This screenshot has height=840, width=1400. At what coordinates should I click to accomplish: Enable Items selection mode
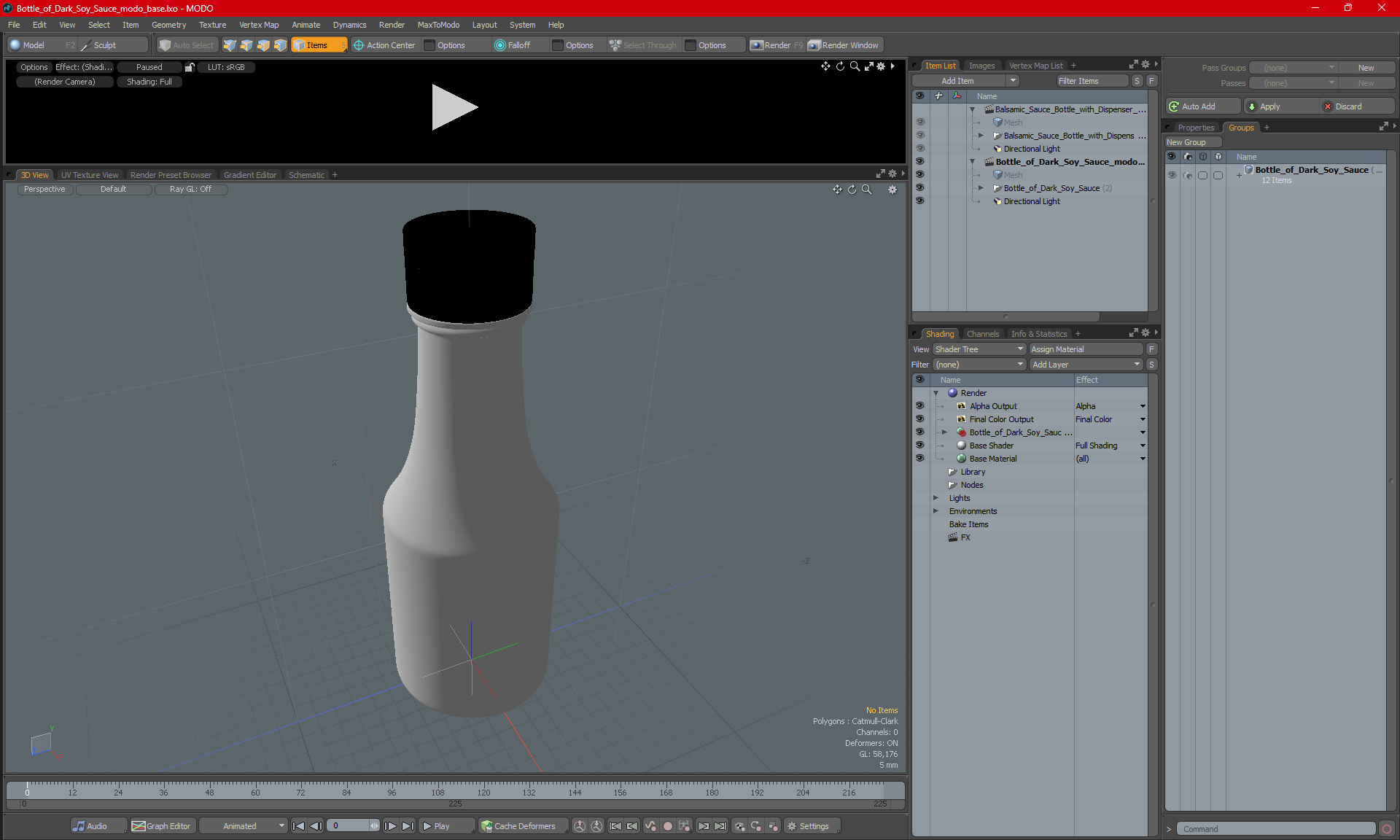tap(319, 45)
